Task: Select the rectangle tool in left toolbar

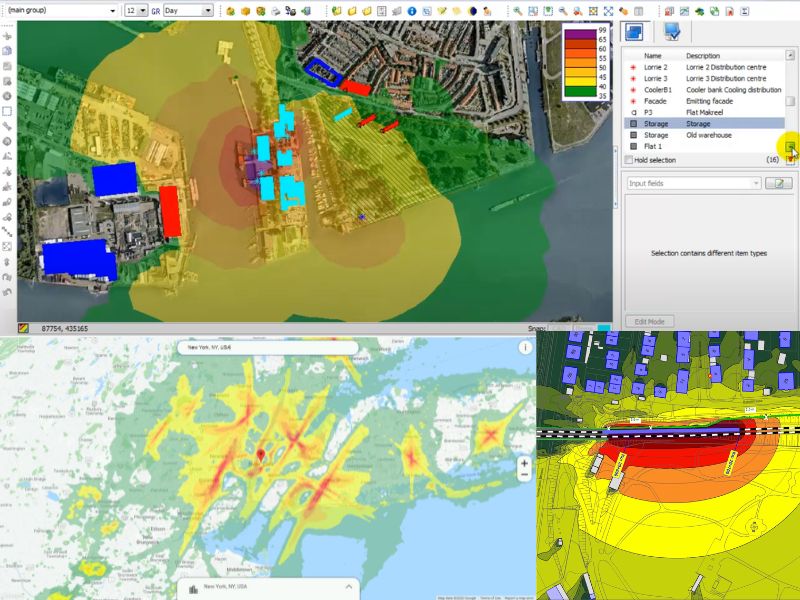Action: (x=7, y=111)
